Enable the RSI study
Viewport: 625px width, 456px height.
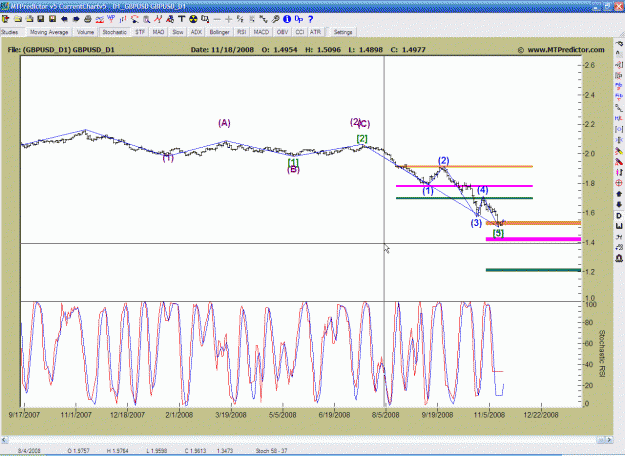[242, 32]
